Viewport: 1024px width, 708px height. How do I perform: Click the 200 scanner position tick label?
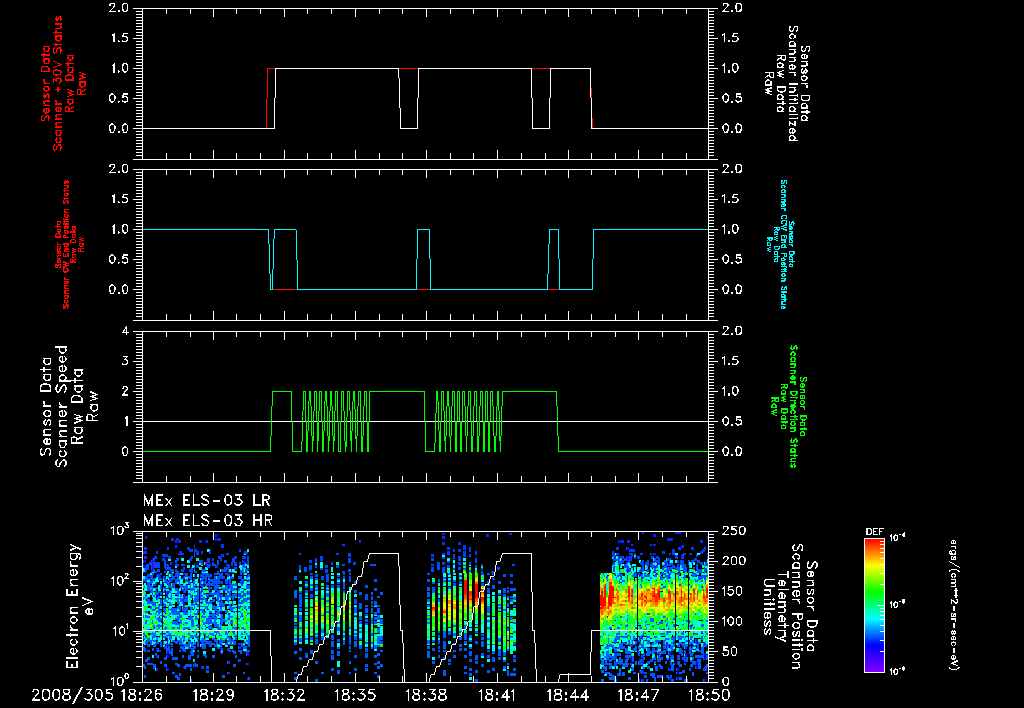734,560
